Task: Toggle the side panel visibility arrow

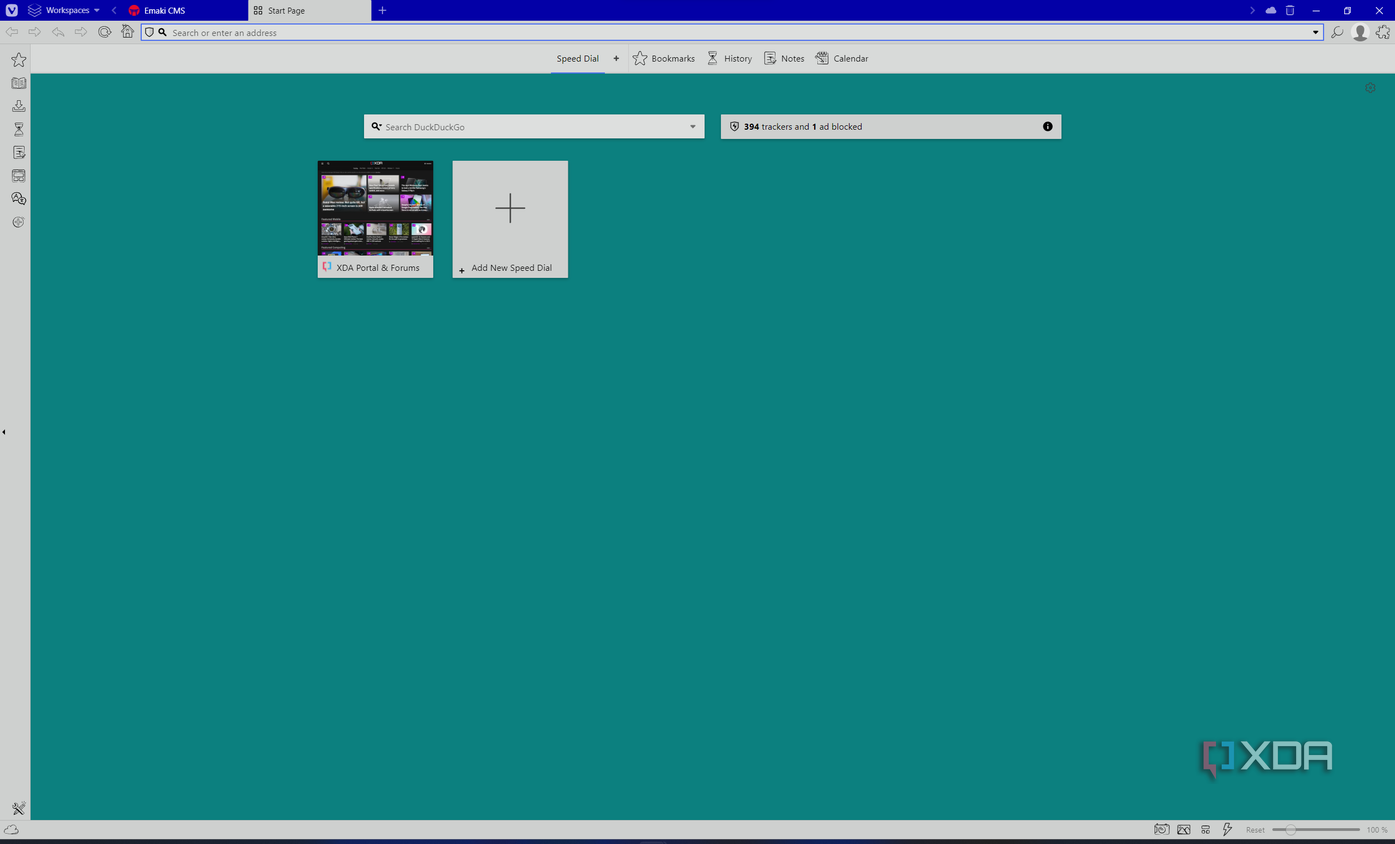Action: tap(4, 432)
